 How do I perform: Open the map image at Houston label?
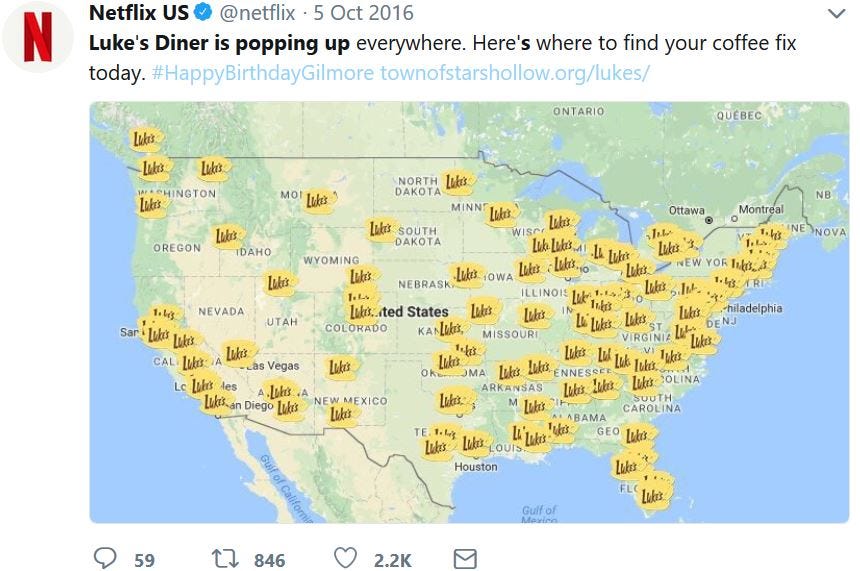coord(475,467)
